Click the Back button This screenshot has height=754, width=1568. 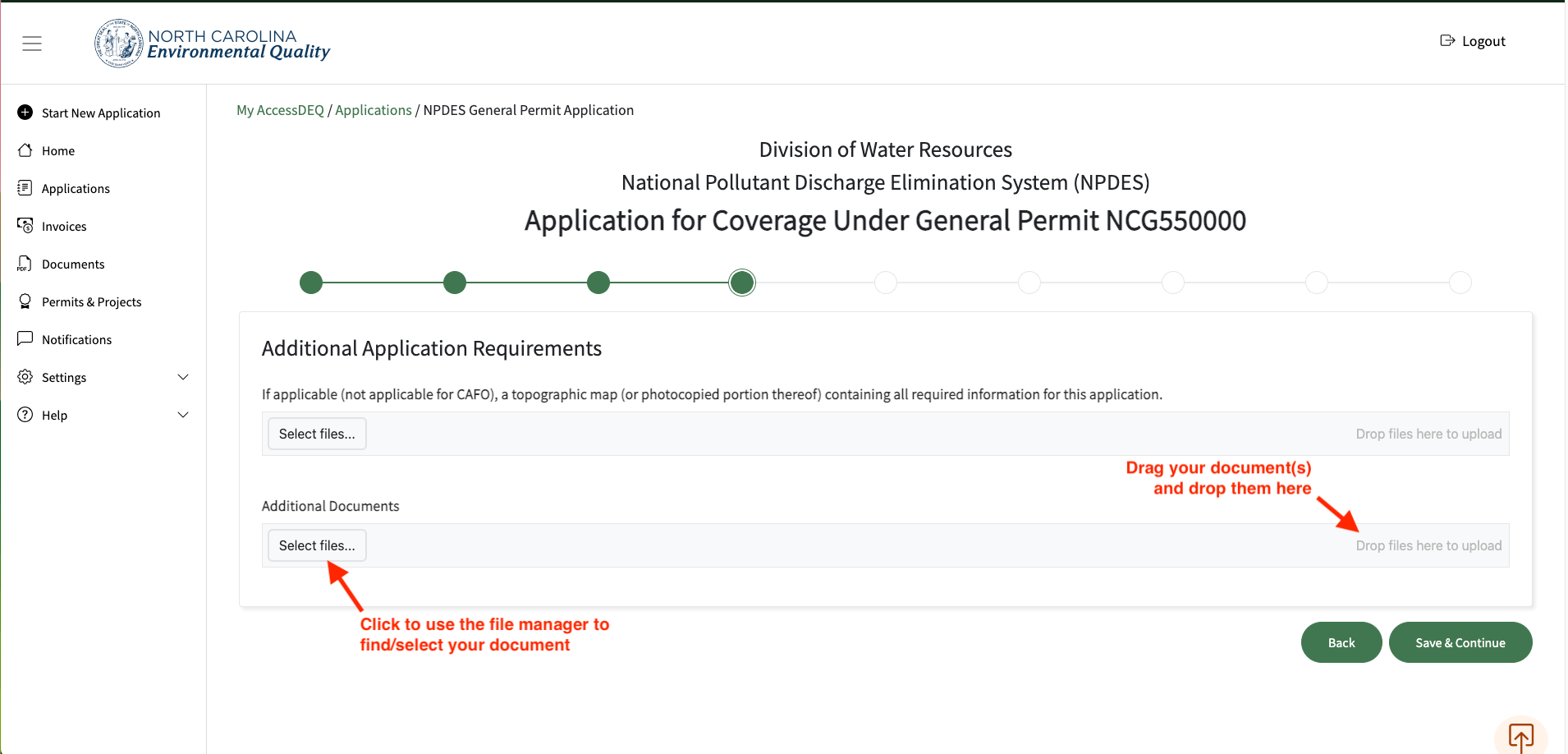point(1341,642)
